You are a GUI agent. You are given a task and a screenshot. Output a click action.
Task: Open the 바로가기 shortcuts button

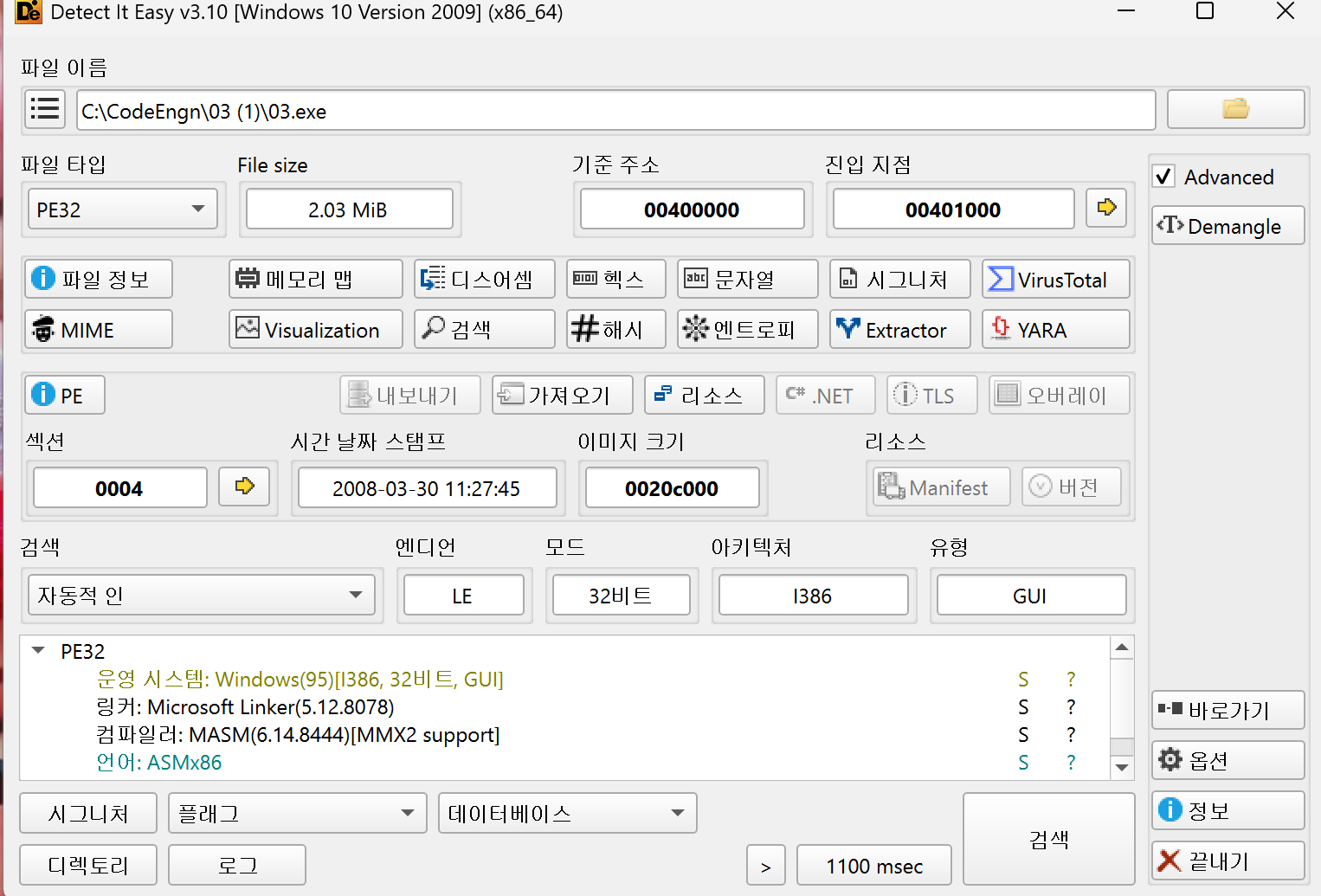[x=1228, y=710]
